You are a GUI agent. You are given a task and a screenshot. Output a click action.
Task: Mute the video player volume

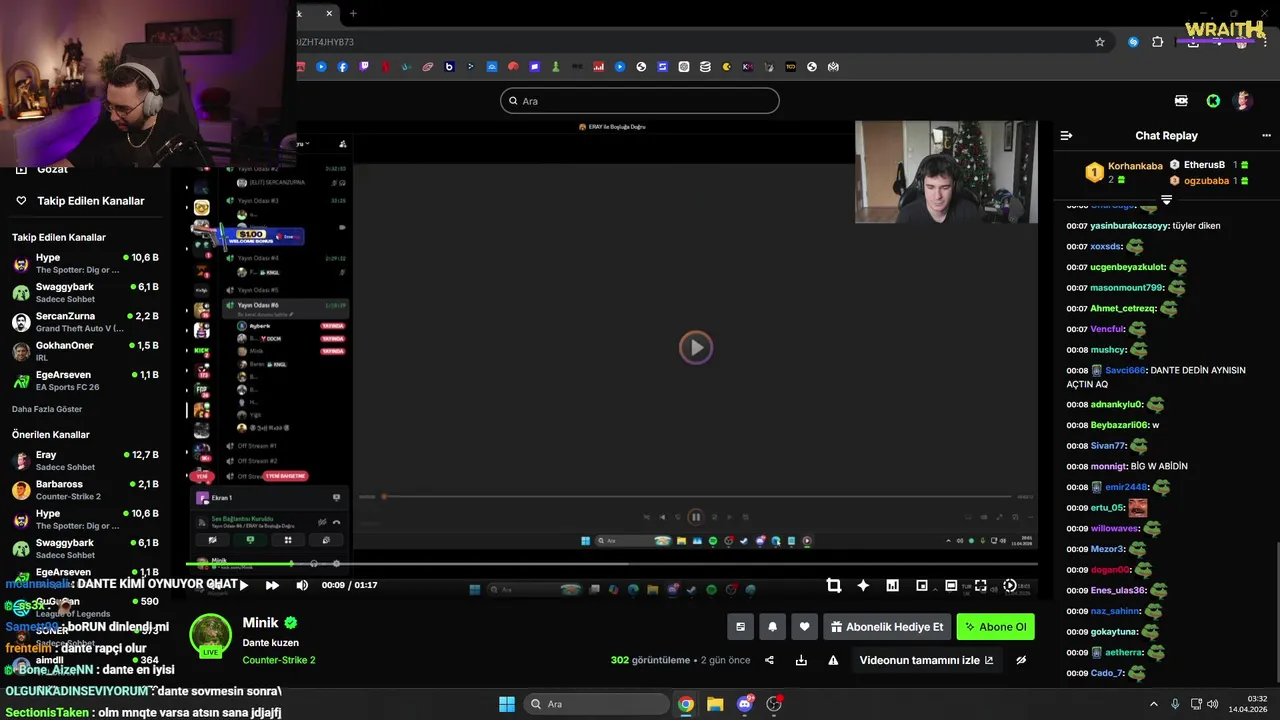302,585
